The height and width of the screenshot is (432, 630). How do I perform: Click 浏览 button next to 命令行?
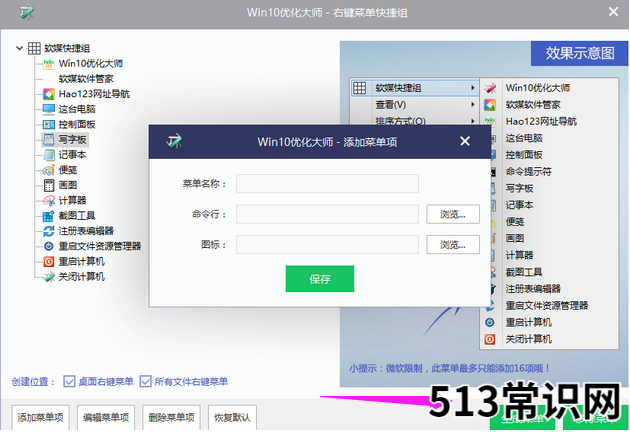tap(453, 214)
